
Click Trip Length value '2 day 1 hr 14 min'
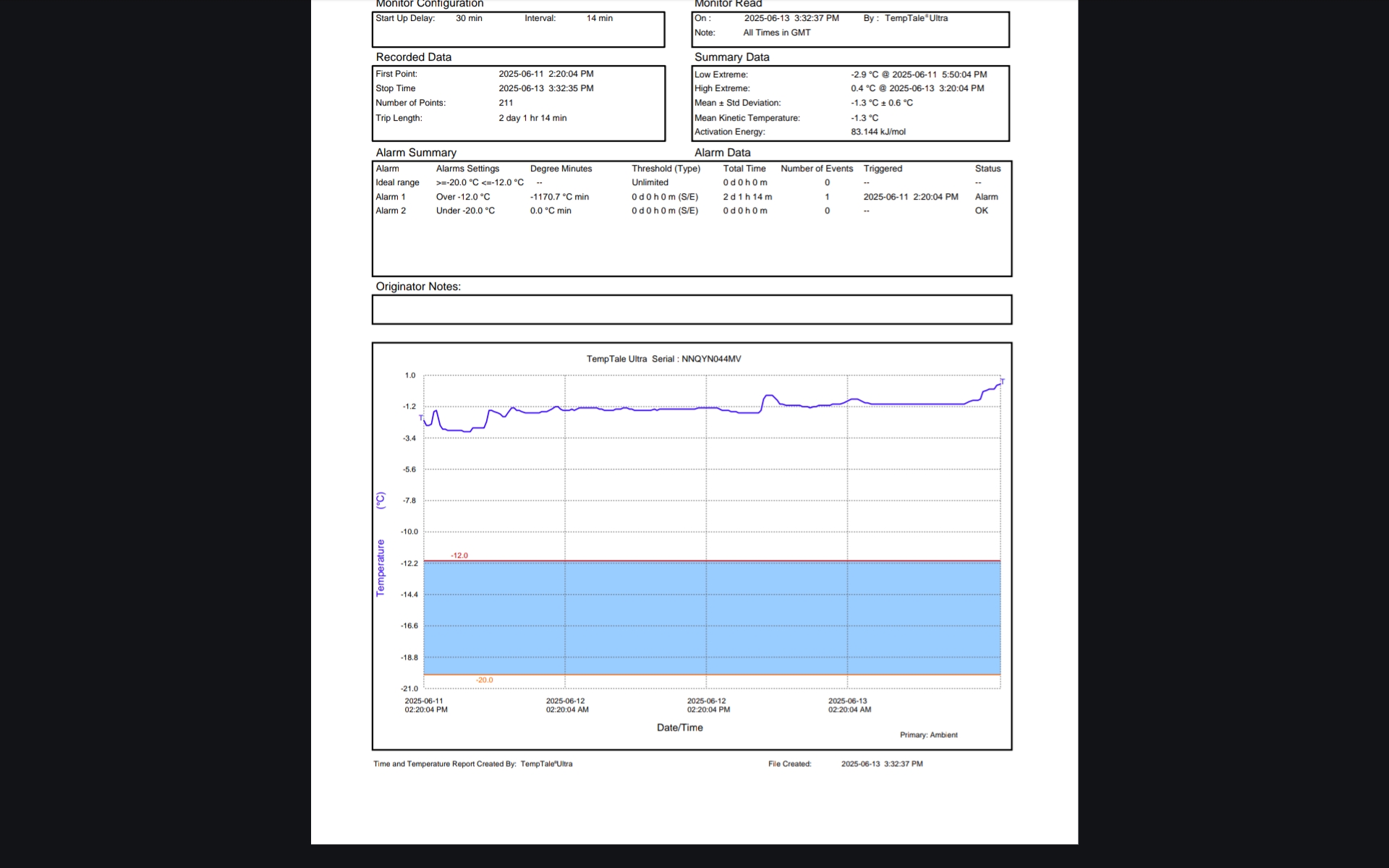pyautogui.click(x=532, y=118)
